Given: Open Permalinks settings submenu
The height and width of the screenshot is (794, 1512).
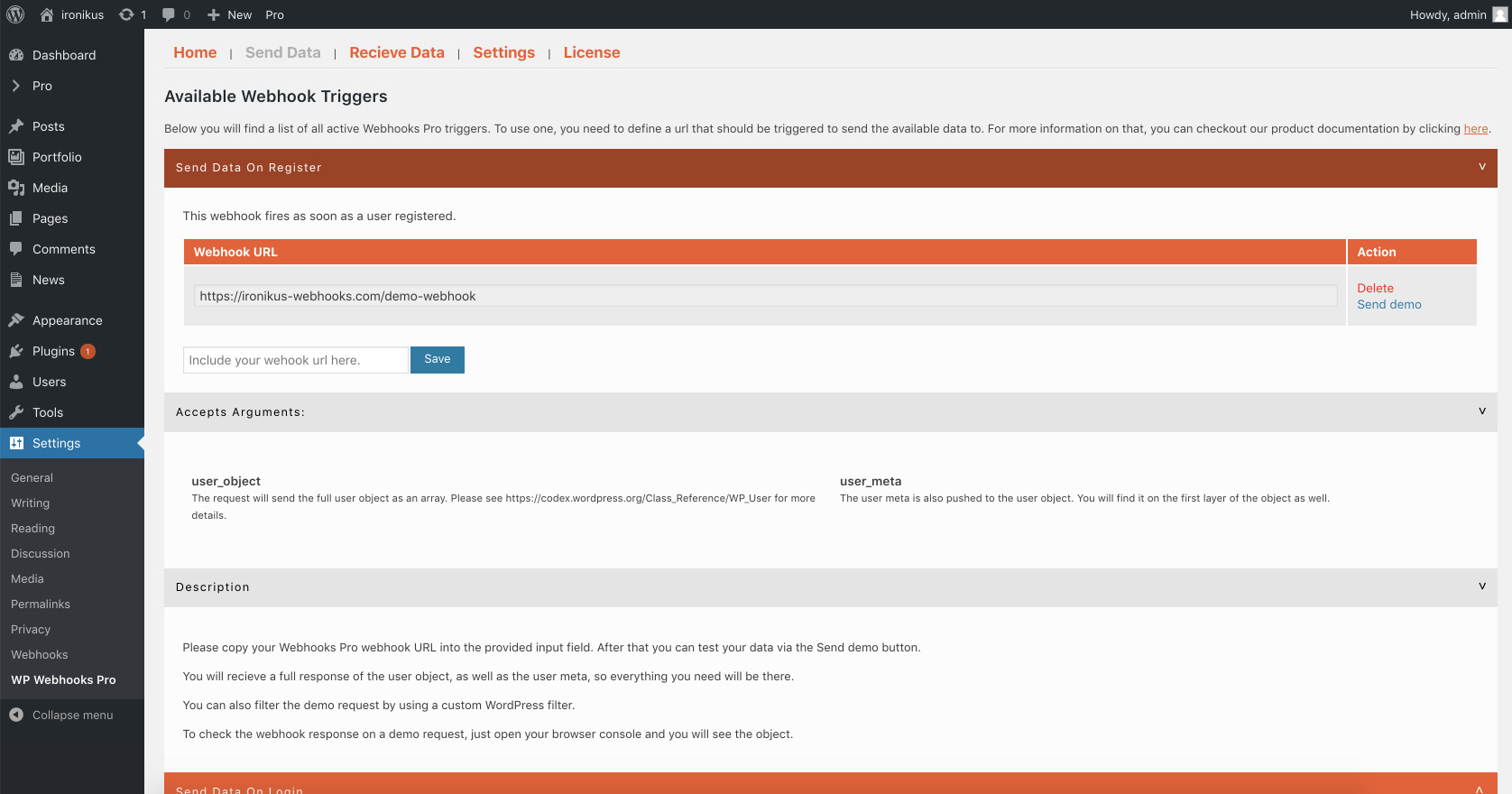Looking at the screenshot, I should click(41, 604).
